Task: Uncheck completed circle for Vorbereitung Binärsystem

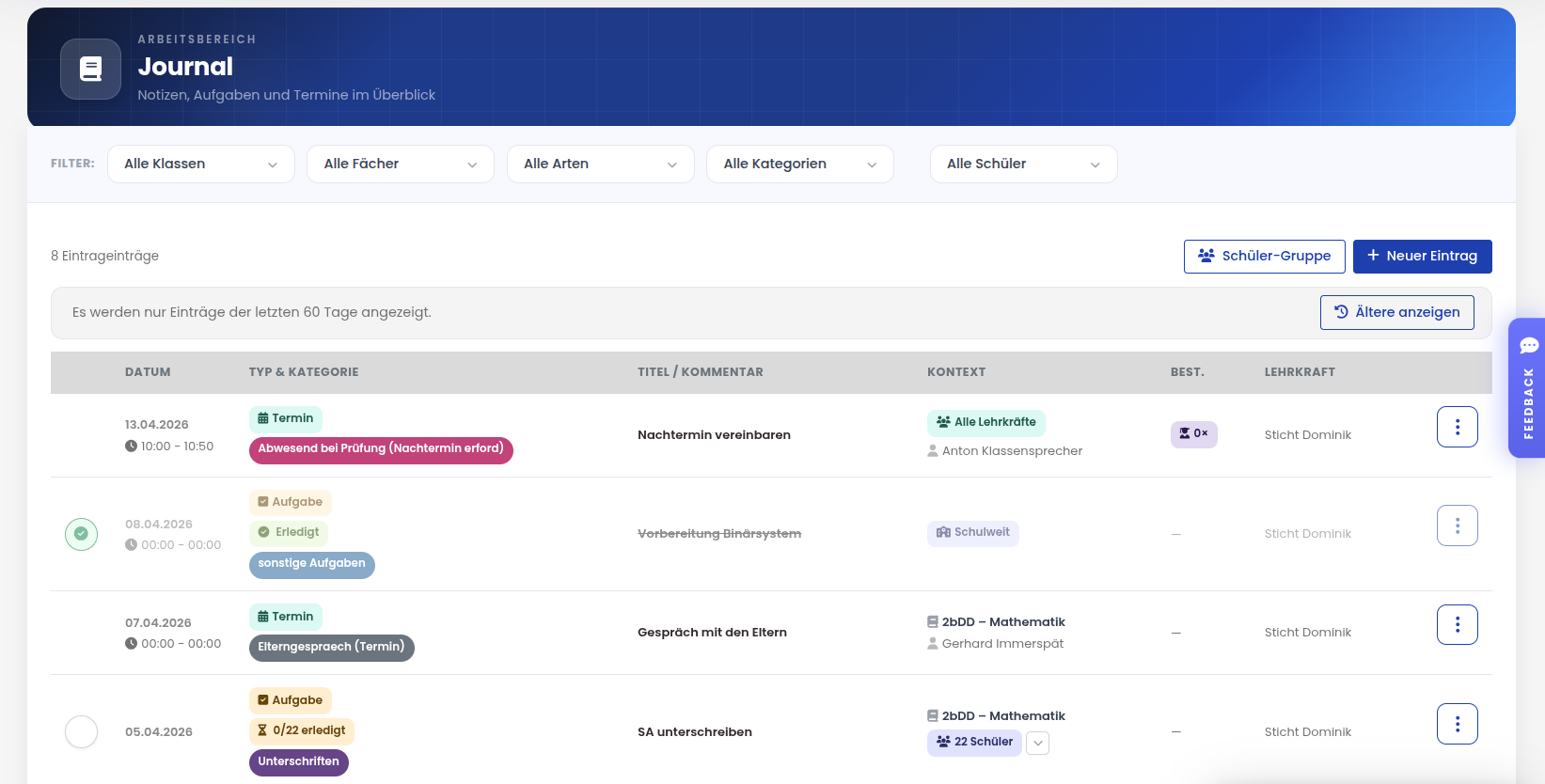Action: 82,534
